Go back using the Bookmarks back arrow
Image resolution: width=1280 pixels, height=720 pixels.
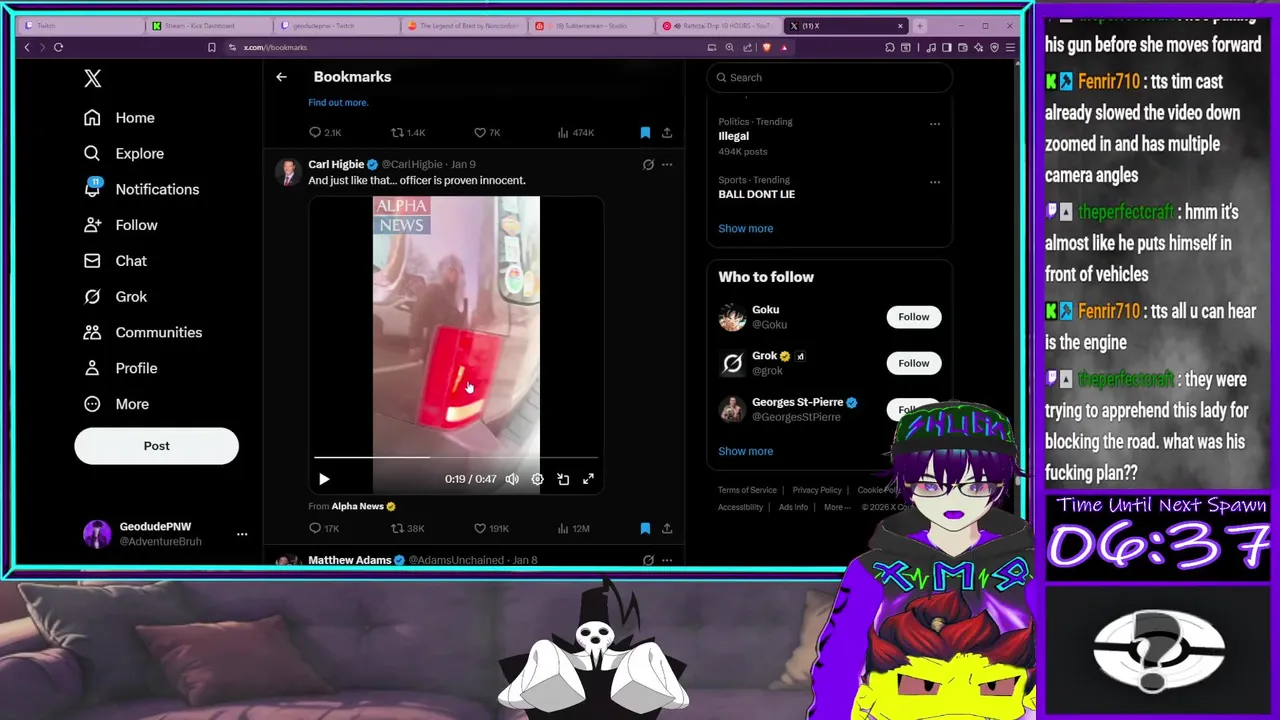(281, 77)
